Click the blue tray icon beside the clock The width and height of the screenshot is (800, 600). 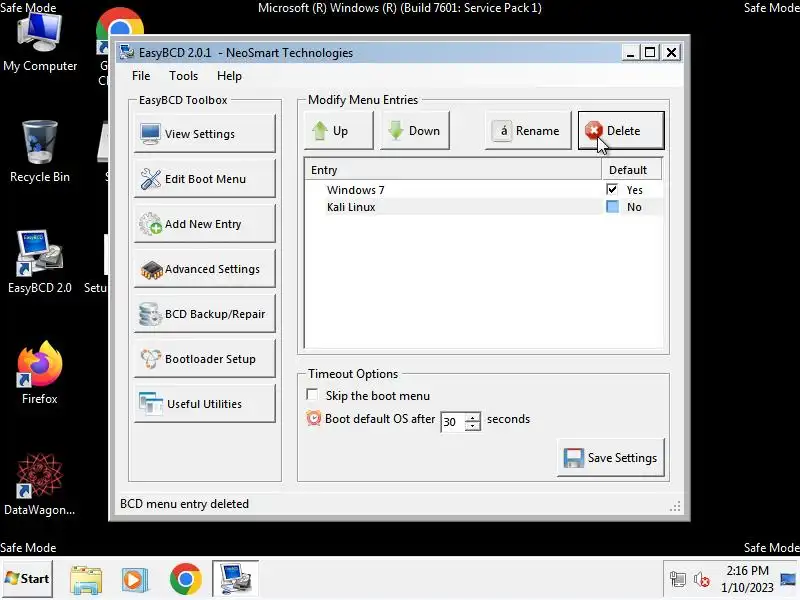pyautogui.click(x=788, y=580)
